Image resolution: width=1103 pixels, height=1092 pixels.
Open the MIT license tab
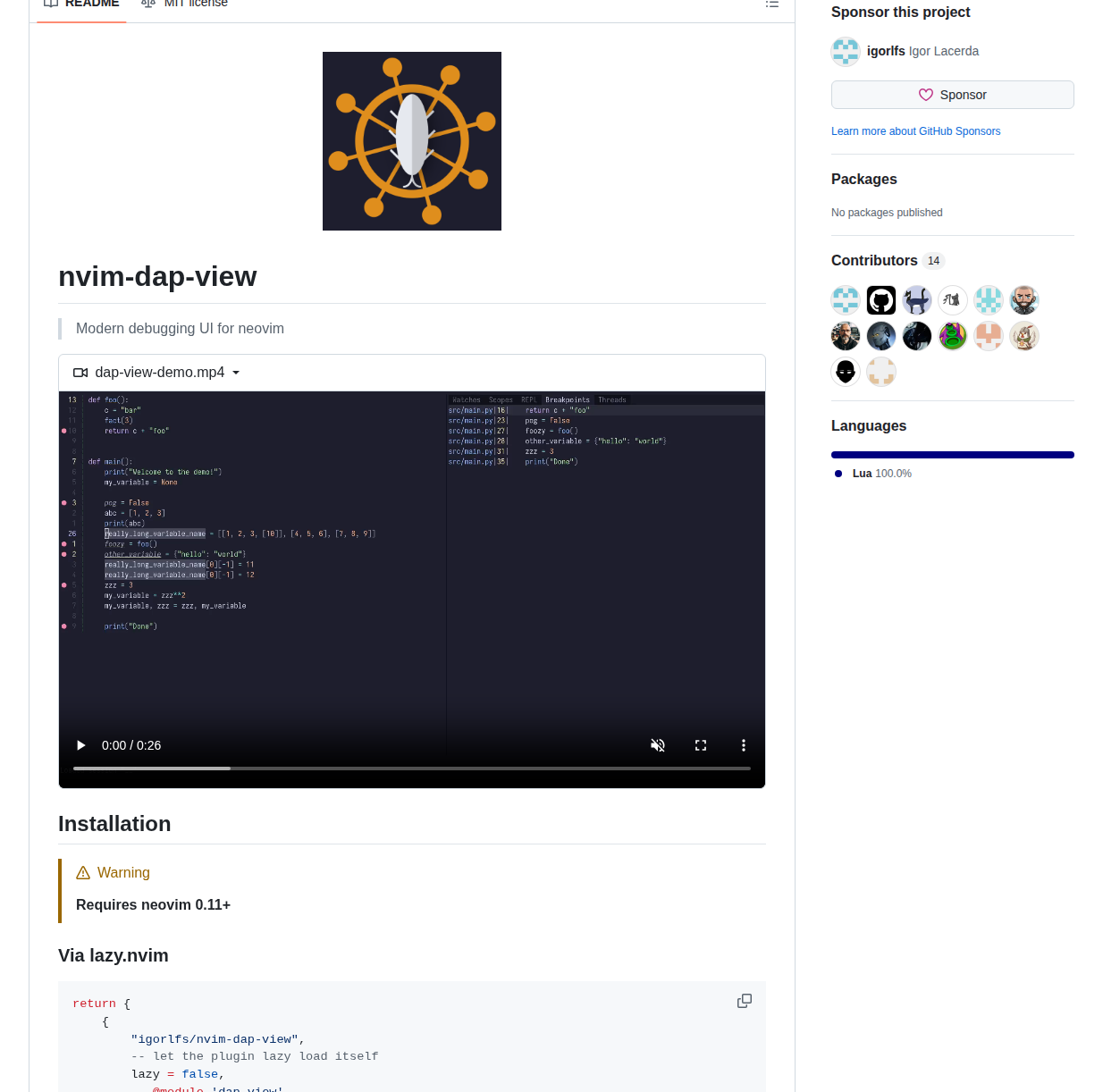point(184,4)
